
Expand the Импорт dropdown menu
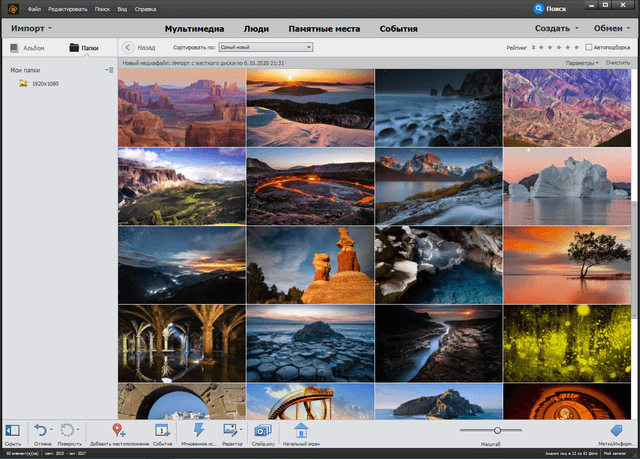[32, 28]
